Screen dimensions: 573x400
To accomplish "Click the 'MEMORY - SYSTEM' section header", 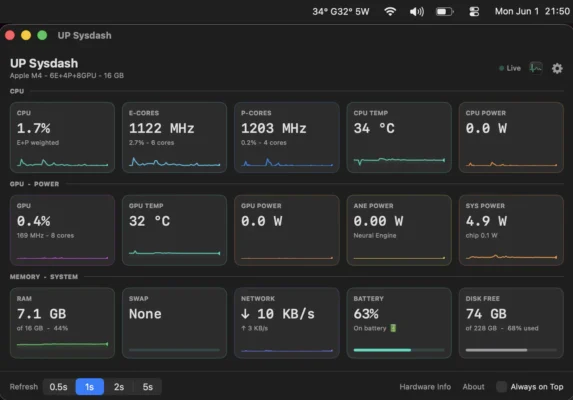I will click(44, 277).
